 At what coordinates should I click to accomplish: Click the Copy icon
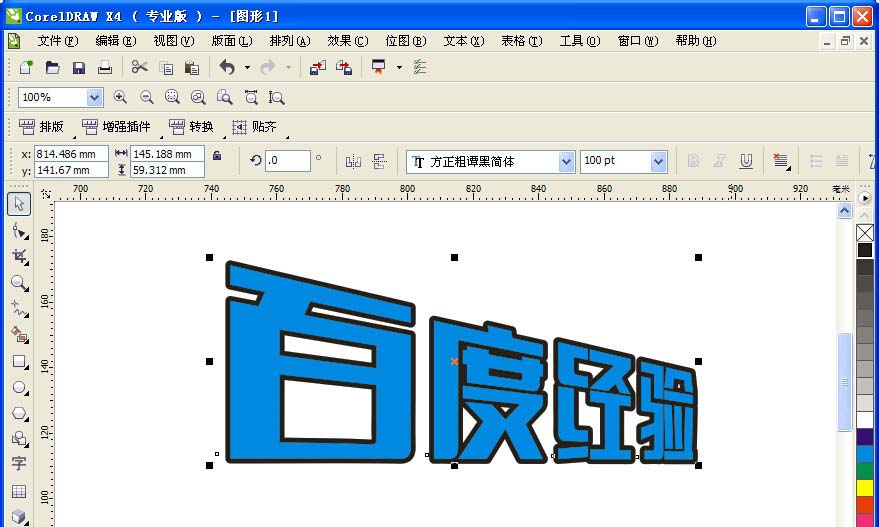tap(166, 68)
